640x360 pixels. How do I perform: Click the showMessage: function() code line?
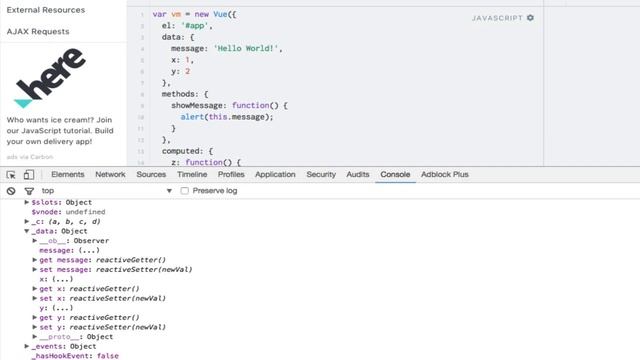point(229,105)
